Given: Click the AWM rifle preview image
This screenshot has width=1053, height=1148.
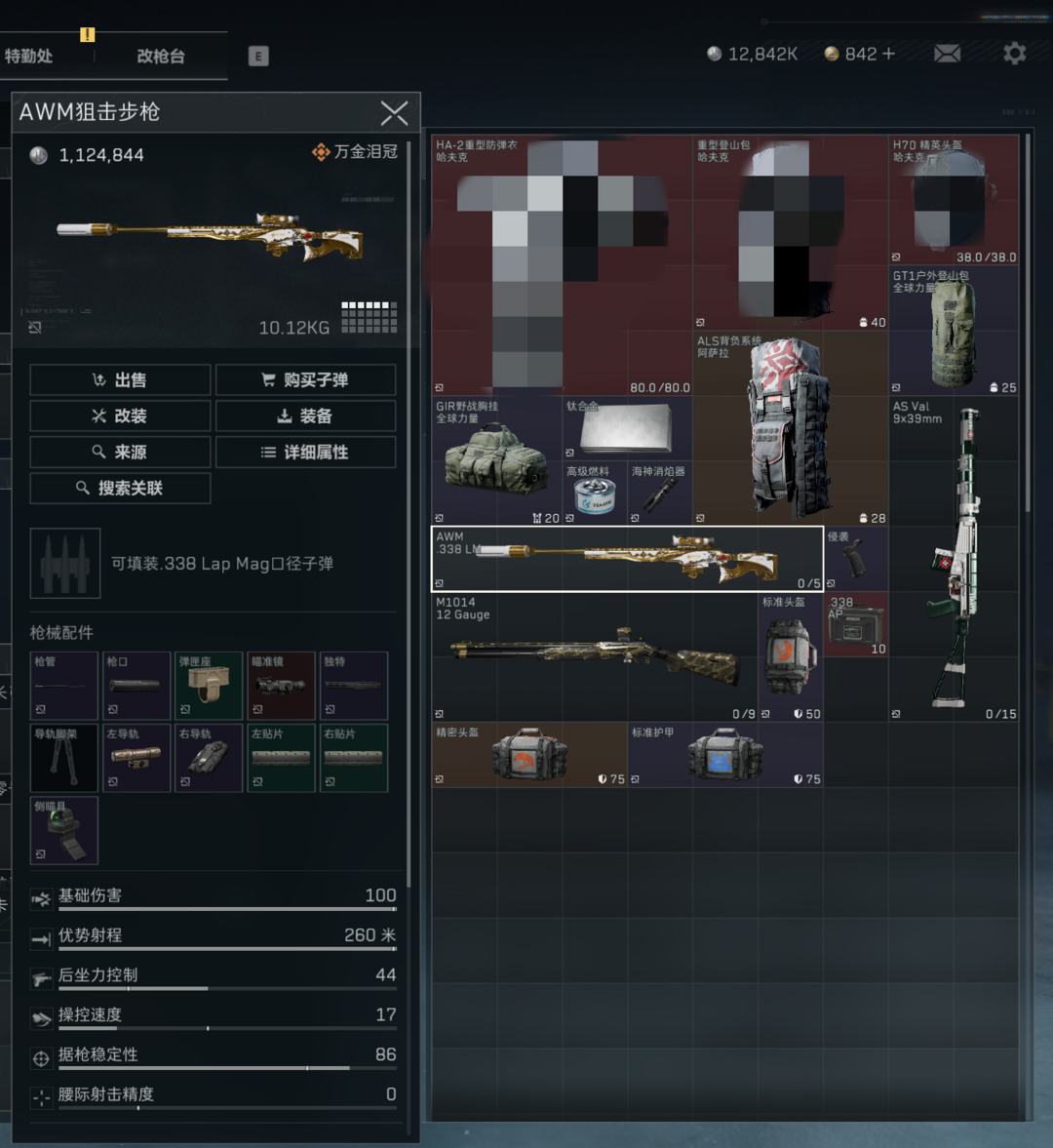Looking at the screenshot, I should pyautogui.click(x=211, y=238).
